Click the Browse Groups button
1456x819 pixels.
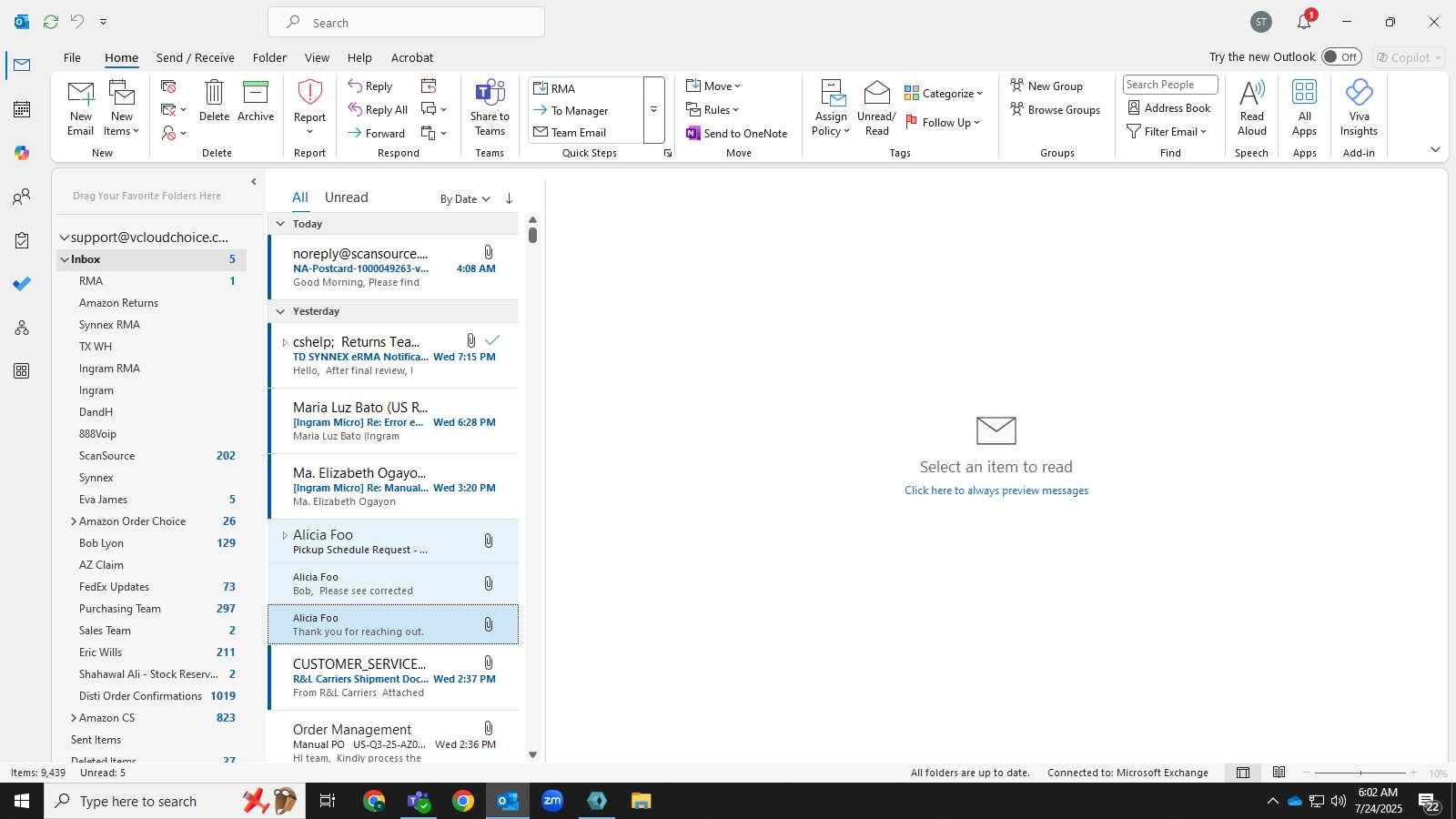1056,110
